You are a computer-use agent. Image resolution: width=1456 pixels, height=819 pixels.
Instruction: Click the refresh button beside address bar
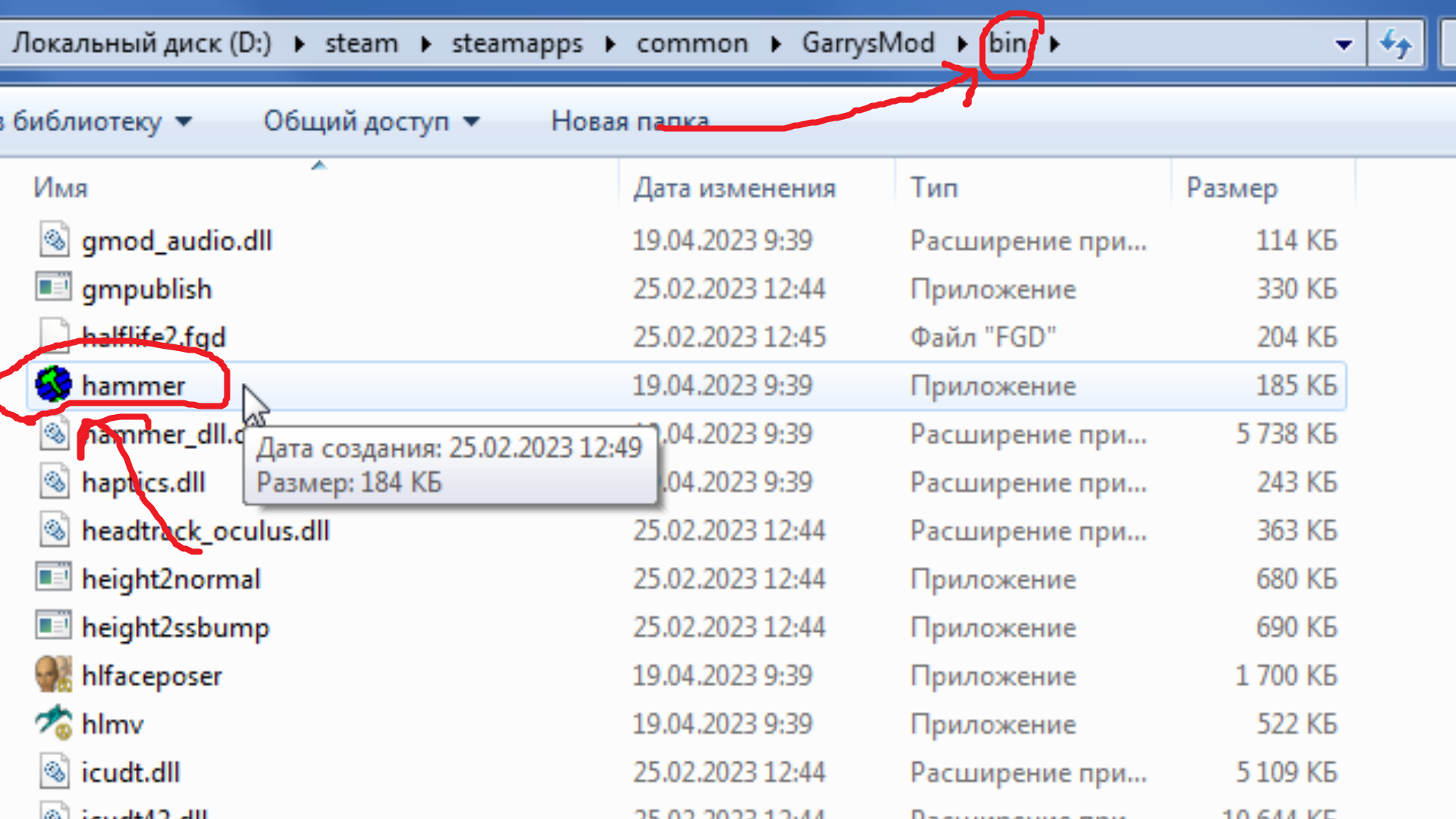[1395, 44]
